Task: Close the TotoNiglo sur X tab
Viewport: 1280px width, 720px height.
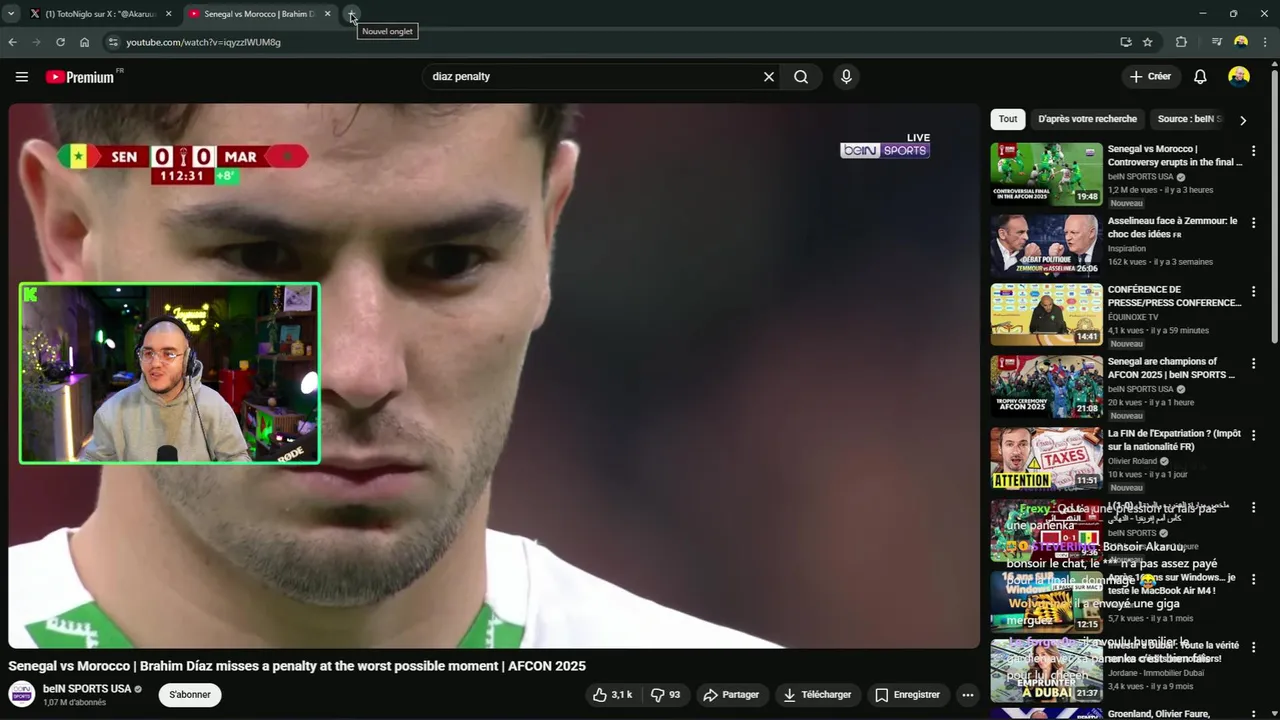Action: [168, 14]
